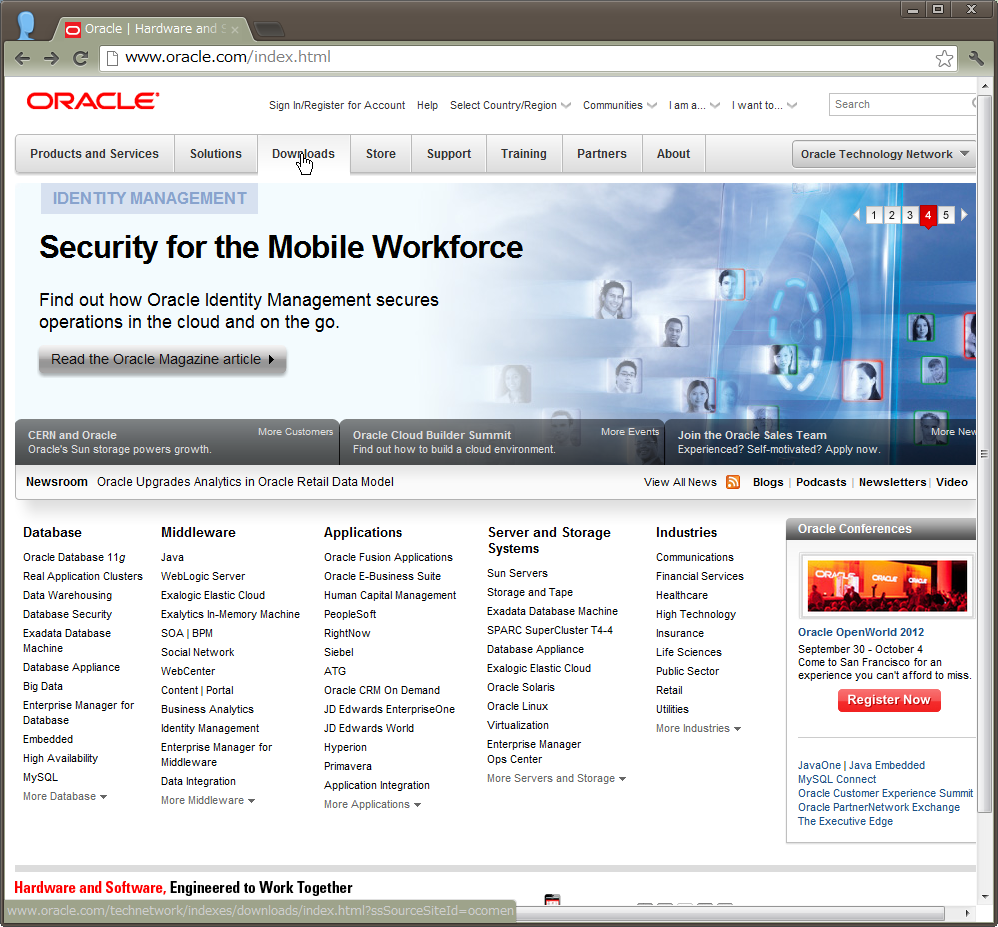Expand the 'I am a...' dropdown

694,106
